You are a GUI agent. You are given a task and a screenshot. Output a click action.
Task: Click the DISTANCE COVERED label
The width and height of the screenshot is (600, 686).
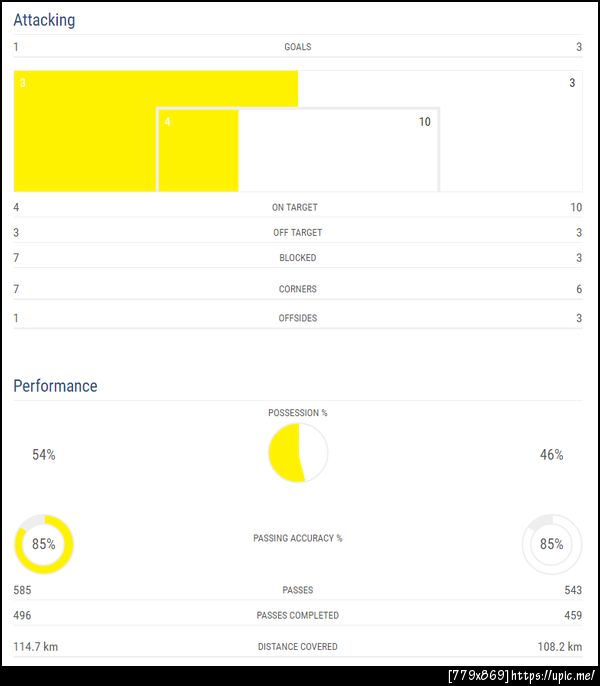tap(297, 647)
